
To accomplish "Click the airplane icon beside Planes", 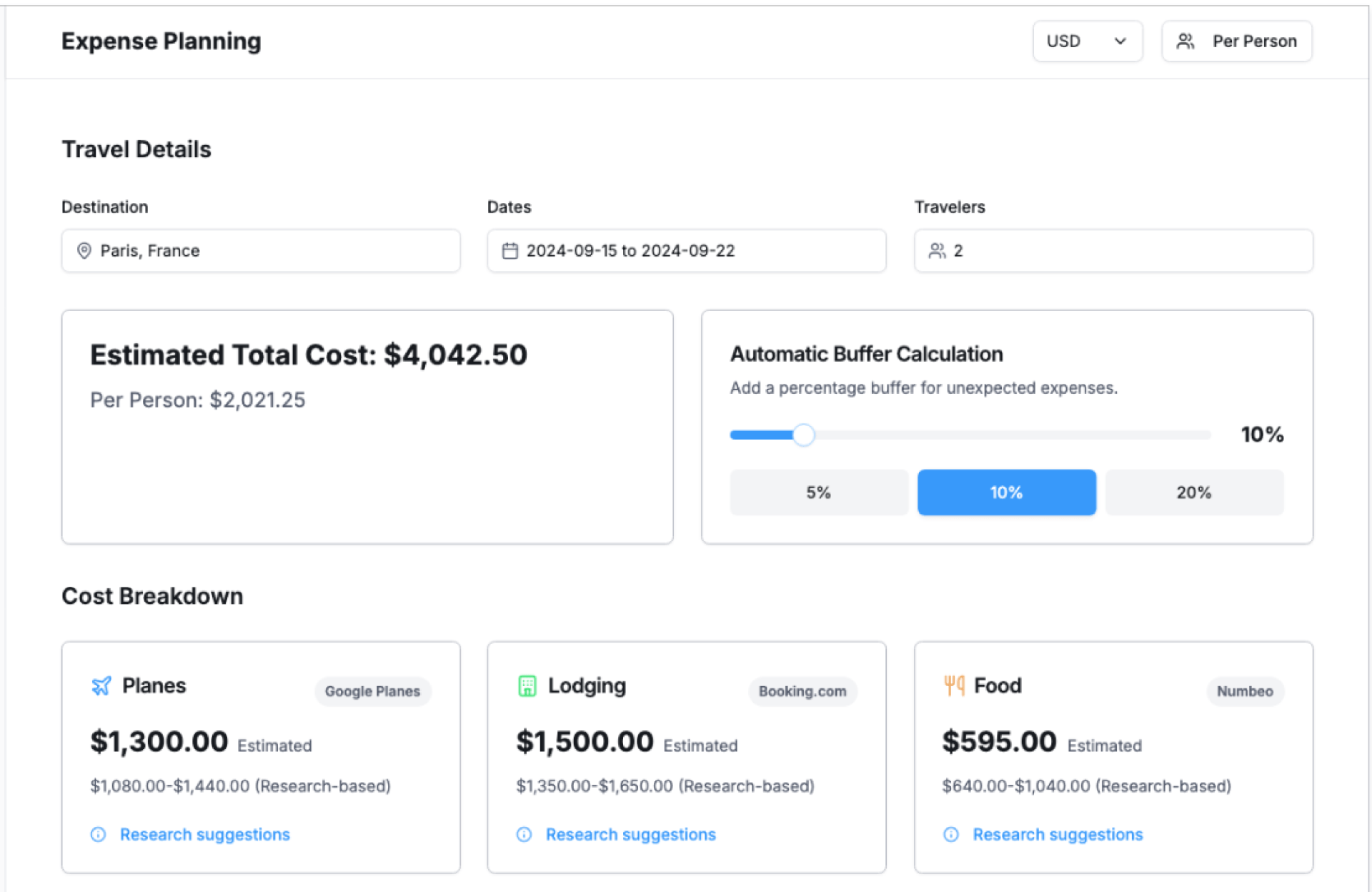I will tap(101, 686).
